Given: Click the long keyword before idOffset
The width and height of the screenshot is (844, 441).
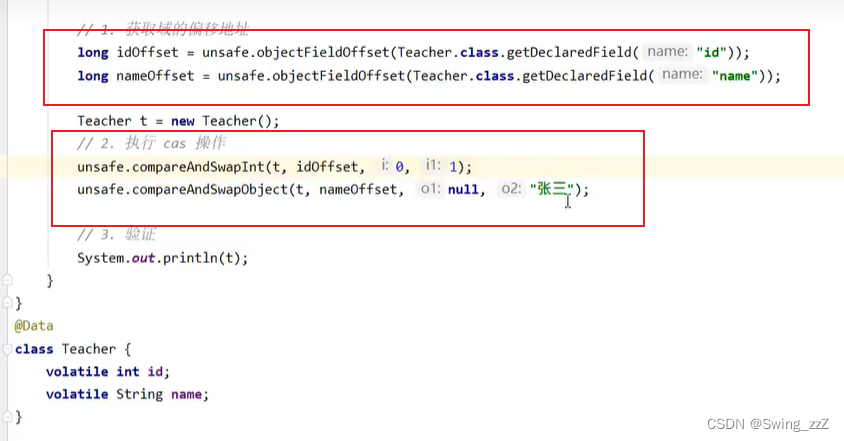Looking at the screenshot, I should [x=93, y=52].
